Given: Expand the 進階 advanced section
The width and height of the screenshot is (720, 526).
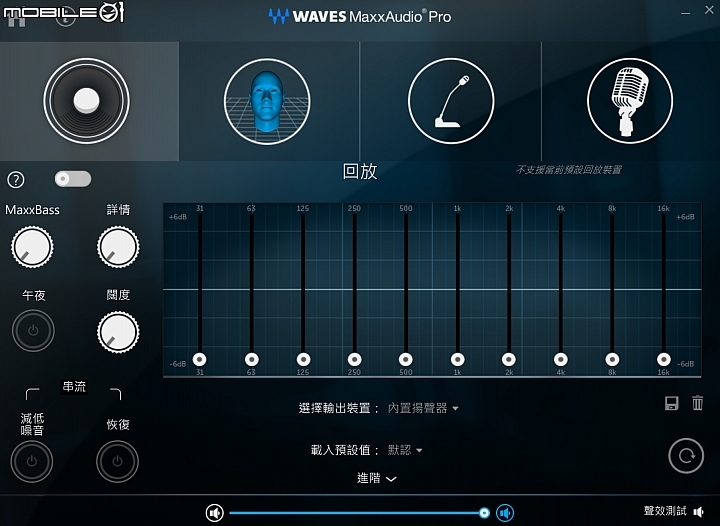Looking at the screenshot, I should 377,478.
